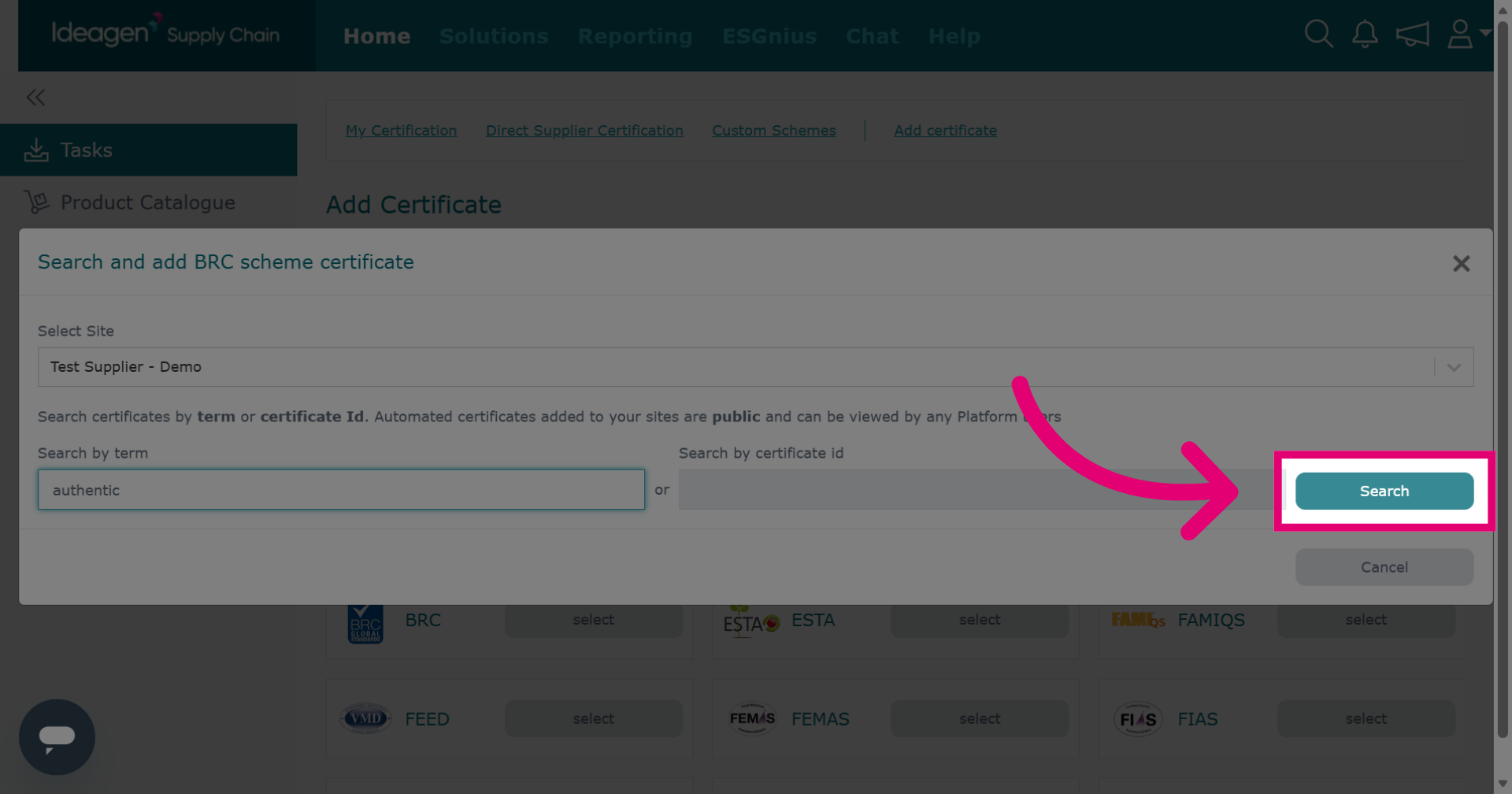Viewport: 1512px width, 794px height.
Task: Select the FEMAS scheme
Action: coord(980,718)
